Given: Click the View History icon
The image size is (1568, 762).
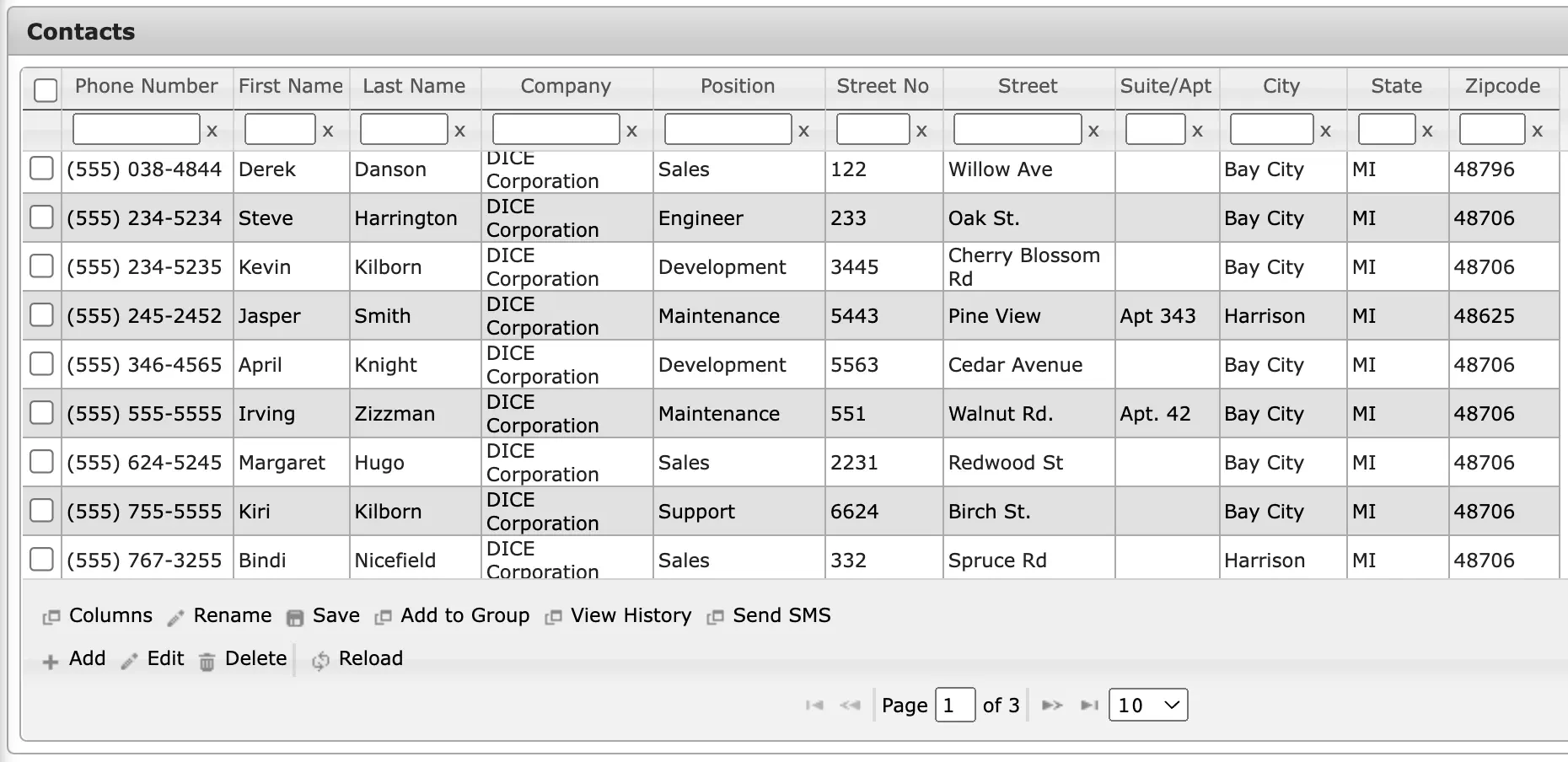Looking at the screenshot, I should point(553,617).
